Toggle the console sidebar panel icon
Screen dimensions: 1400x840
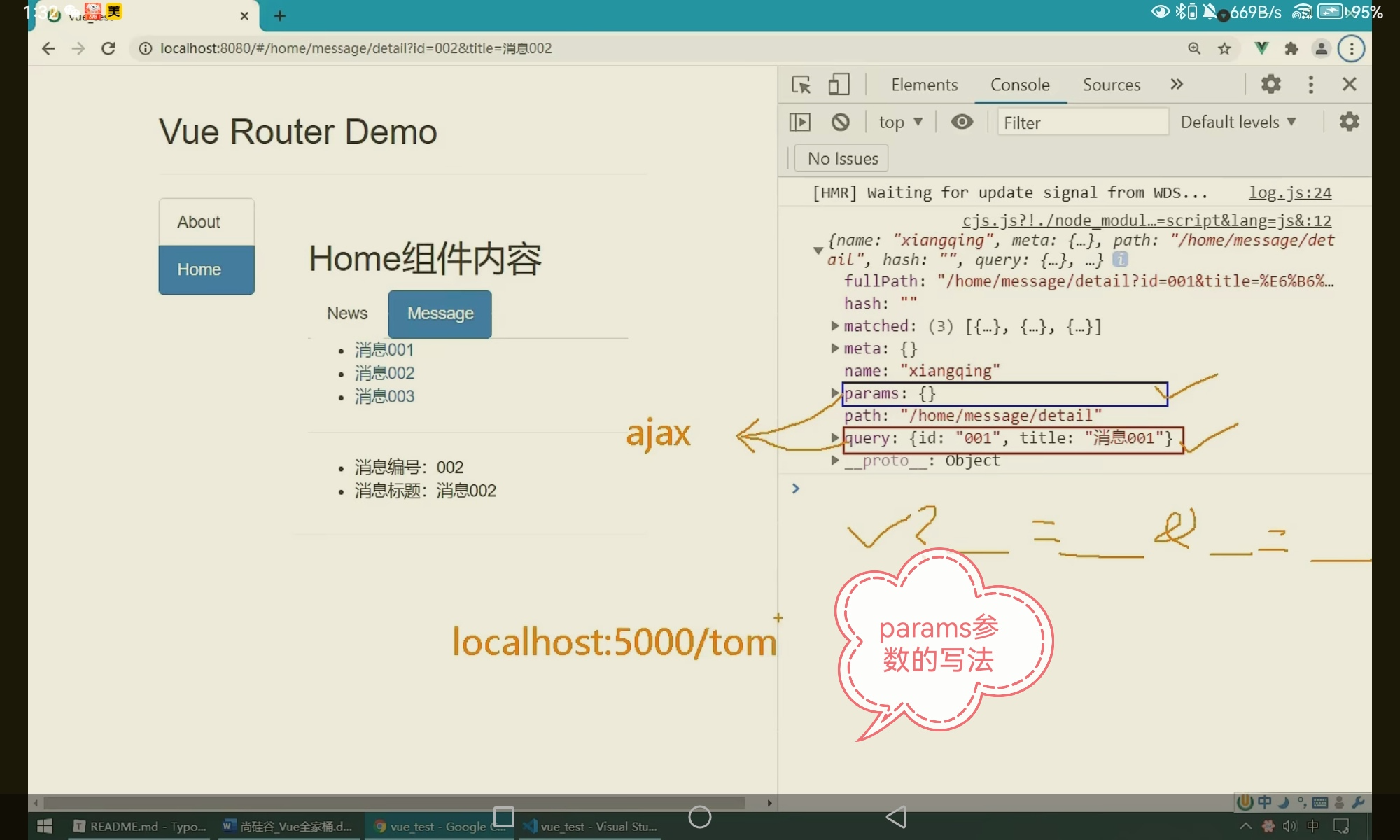tap(800, 122)
